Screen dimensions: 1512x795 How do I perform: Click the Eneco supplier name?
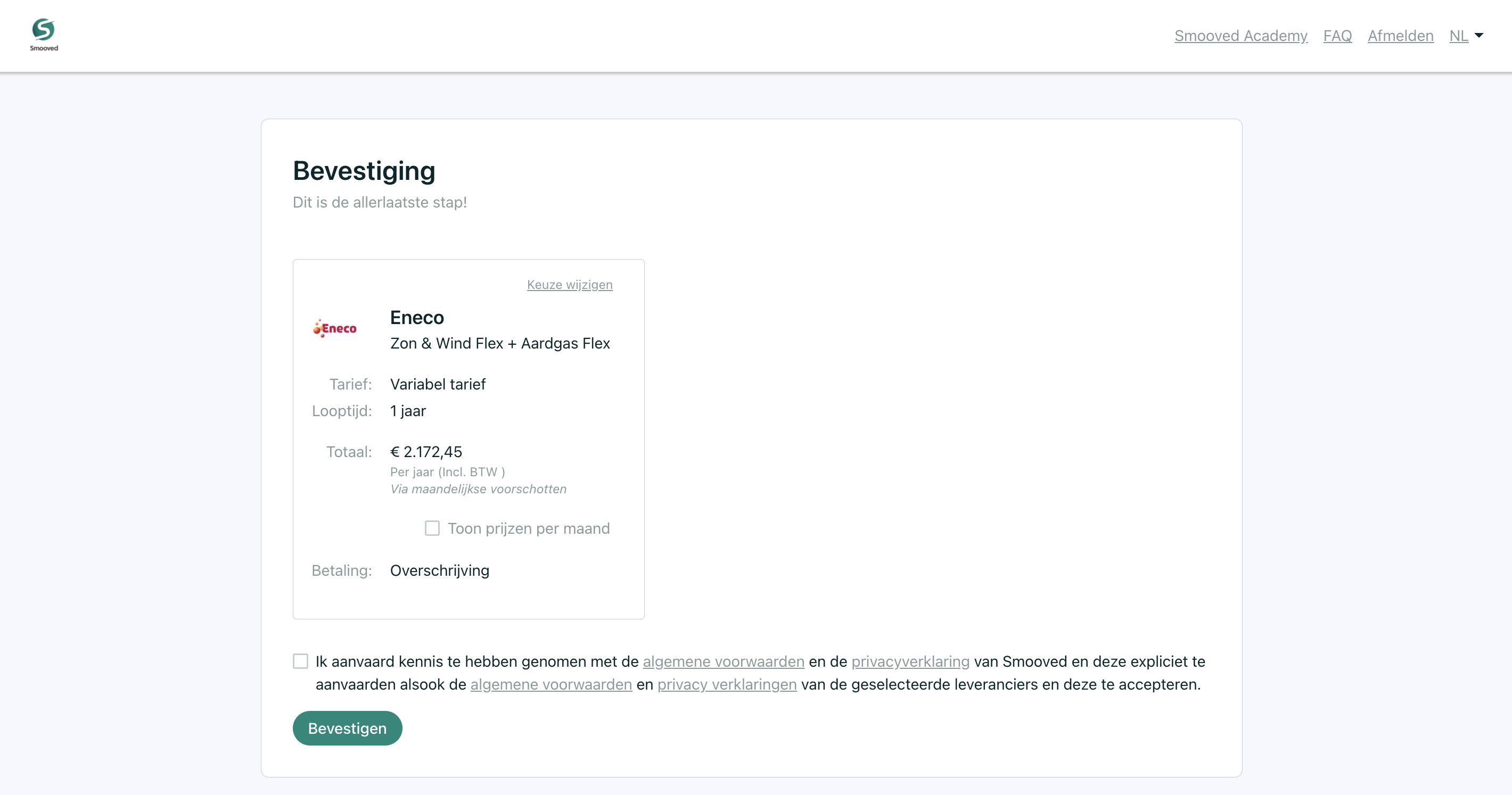[x=417, y=317]
